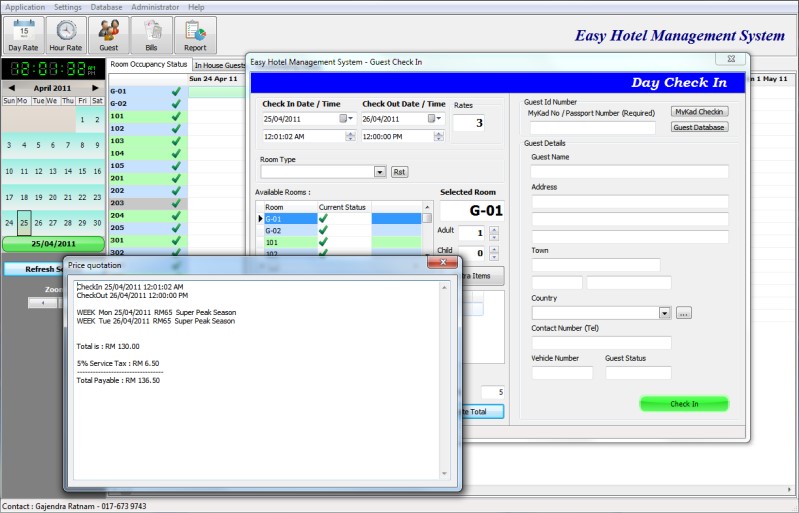Image resolution: width=799 pixels, height=513 pixels.
Task: Click in the Guest Status field
Action: point(638,373)
